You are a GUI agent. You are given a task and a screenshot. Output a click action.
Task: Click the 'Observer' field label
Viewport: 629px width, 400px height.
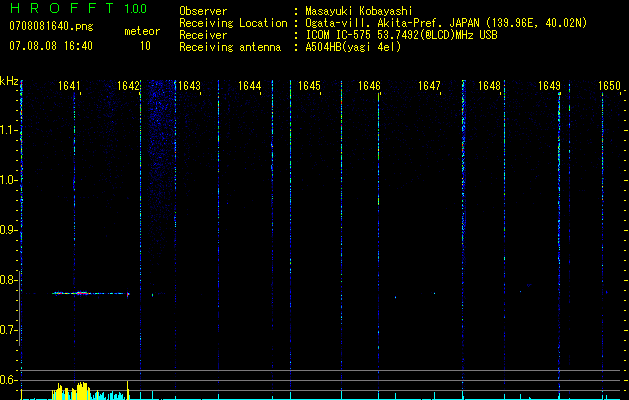203,11
